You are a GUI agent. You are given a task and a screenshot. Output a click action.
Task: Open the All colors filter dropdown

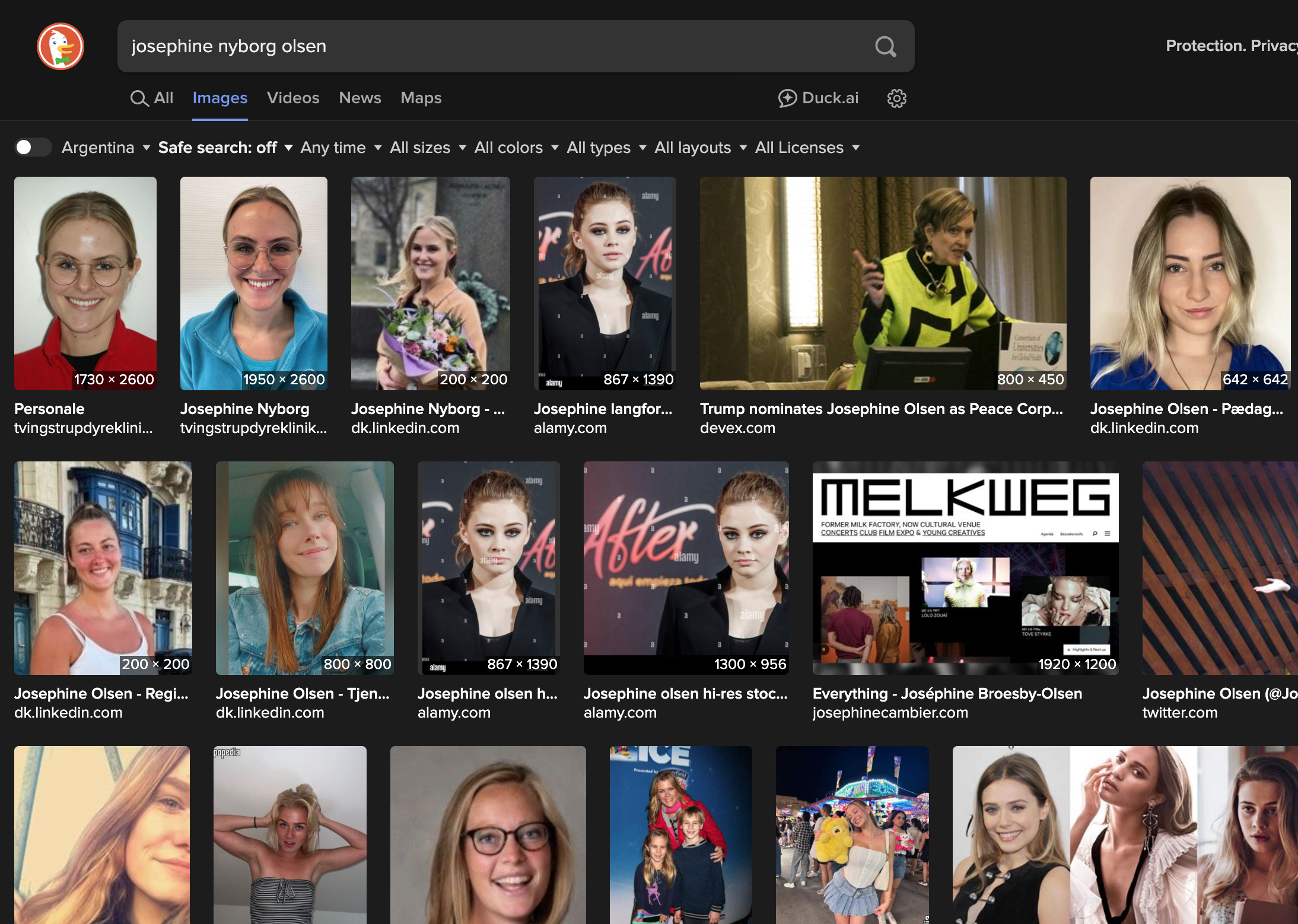[x=516, y=147]
